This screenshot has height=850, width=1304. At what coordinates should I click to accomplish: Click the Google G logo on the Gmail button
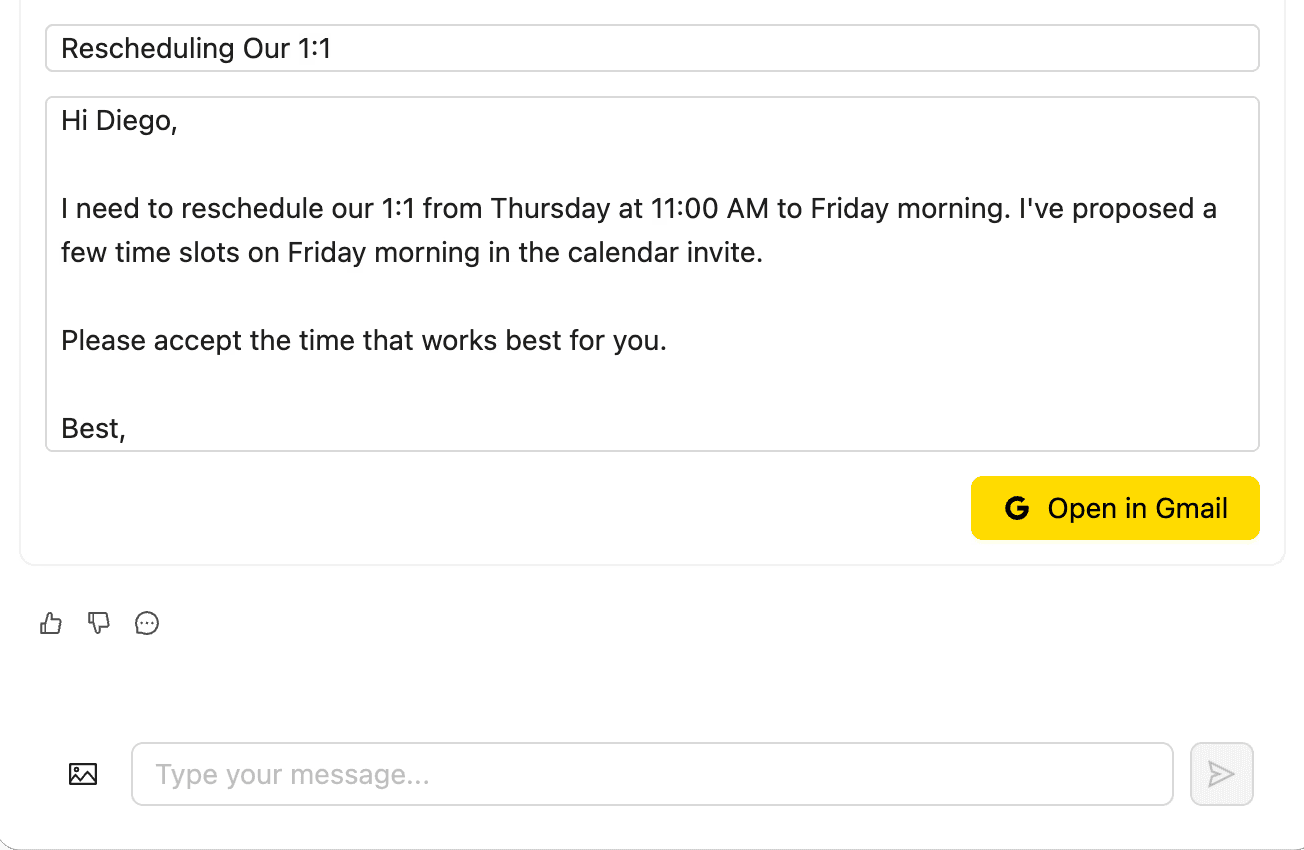1017,508
